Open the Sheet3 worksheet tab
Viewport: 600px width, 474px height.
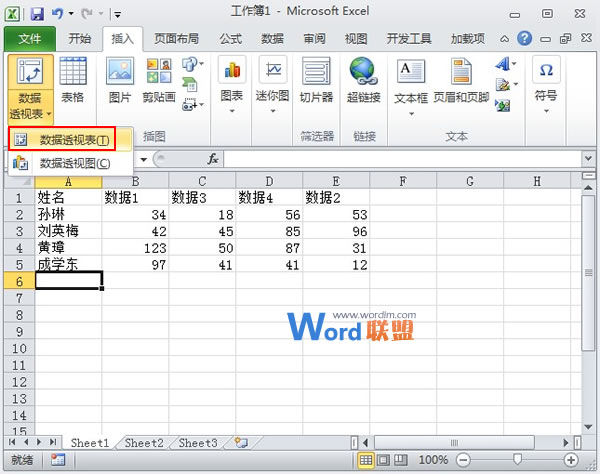pos(198,443)
